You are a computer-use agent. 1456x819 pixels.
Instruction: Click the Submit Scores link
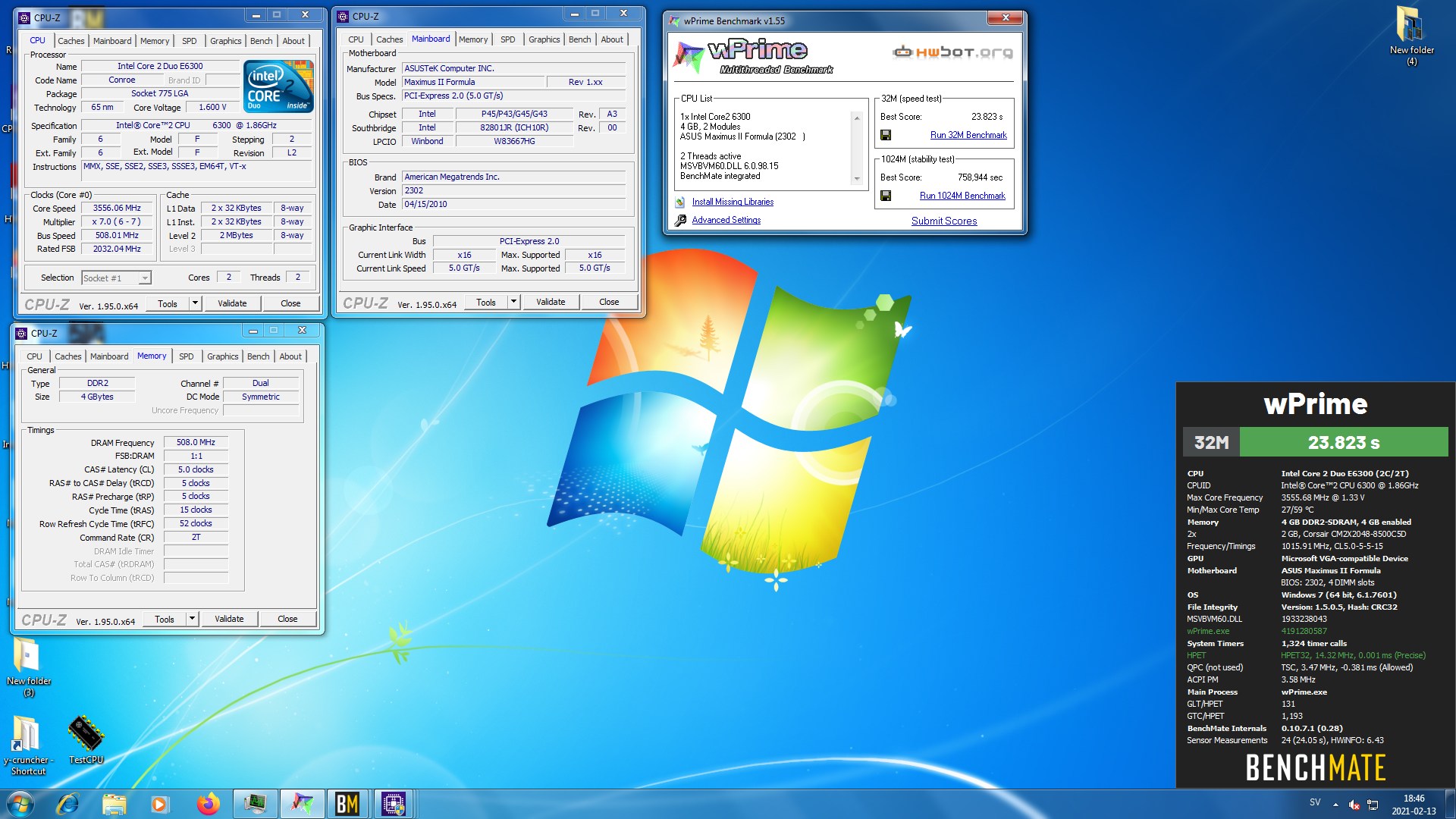[944, 221]
